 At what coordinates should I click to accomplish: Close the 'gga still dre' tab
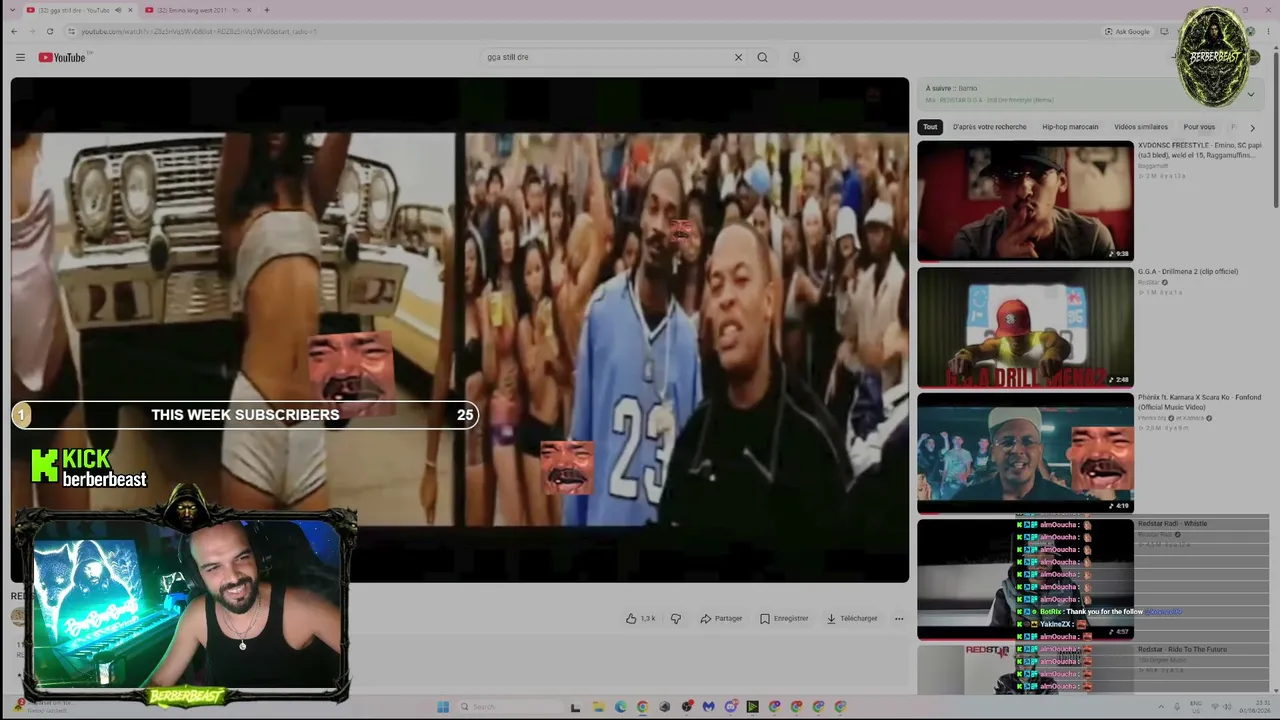click(131, 10)
